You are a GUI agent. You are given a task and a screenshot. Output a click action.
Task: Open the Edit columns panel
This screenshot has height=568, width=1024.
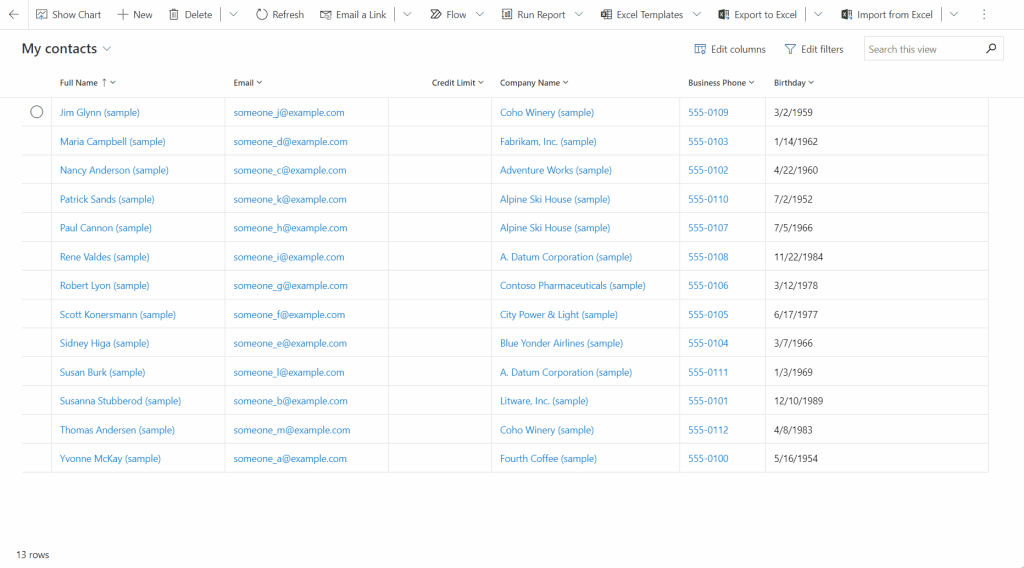coord(730,49)
